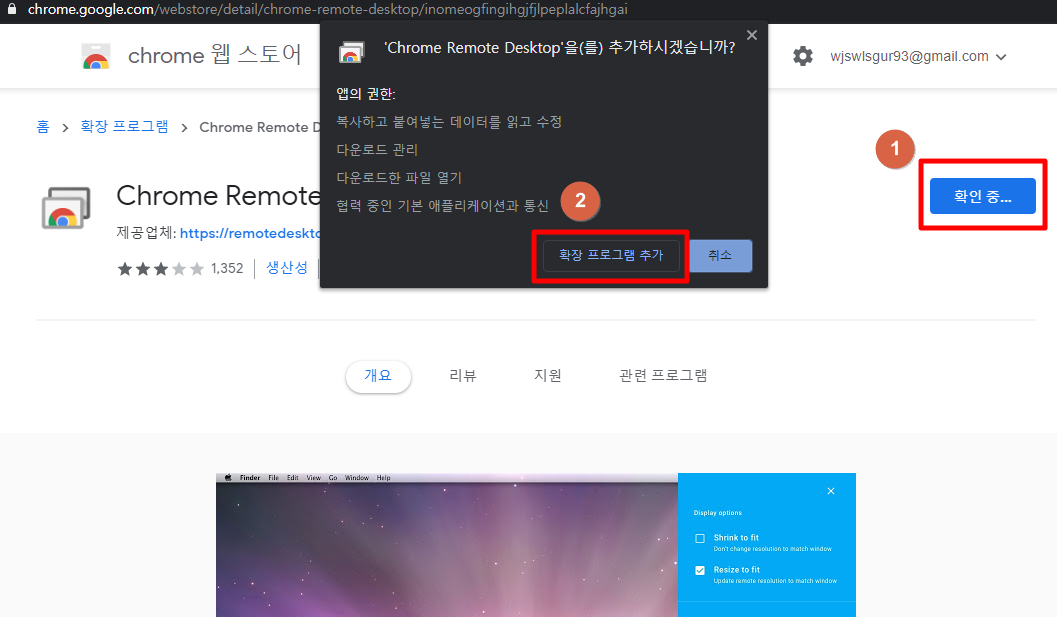Click the 취소 button in dialog
Screen dimensions: 1057x617
[720, 256]
